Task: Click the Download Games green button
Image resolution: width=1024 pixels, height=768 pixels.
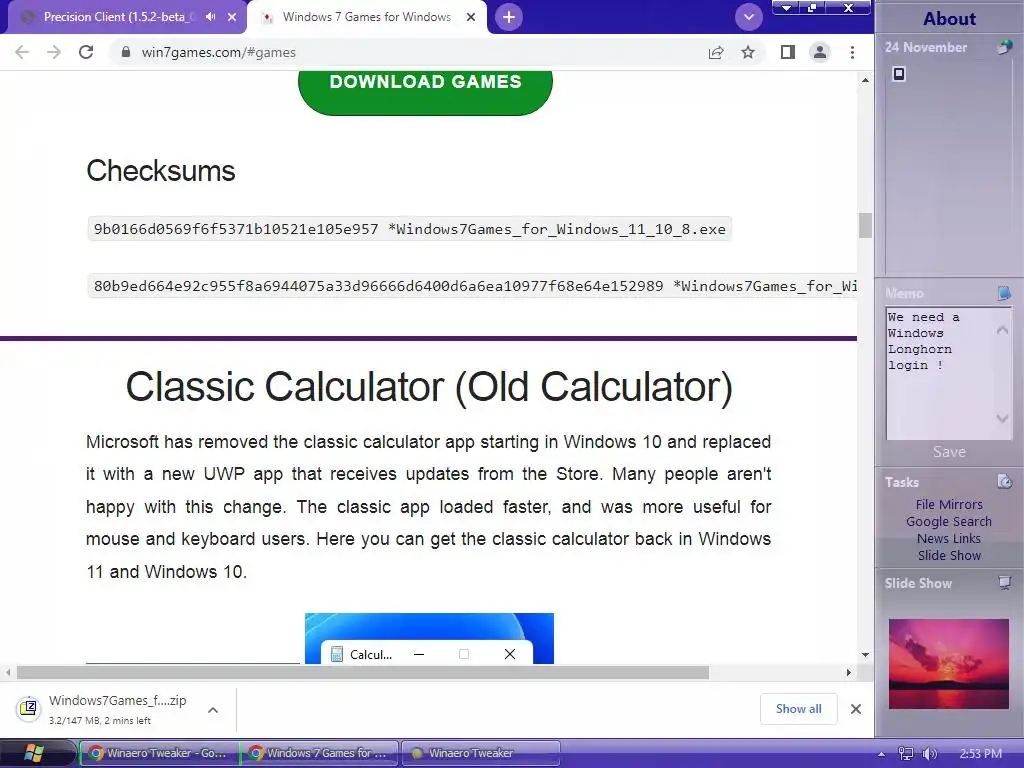Action: tap(425, 91)
